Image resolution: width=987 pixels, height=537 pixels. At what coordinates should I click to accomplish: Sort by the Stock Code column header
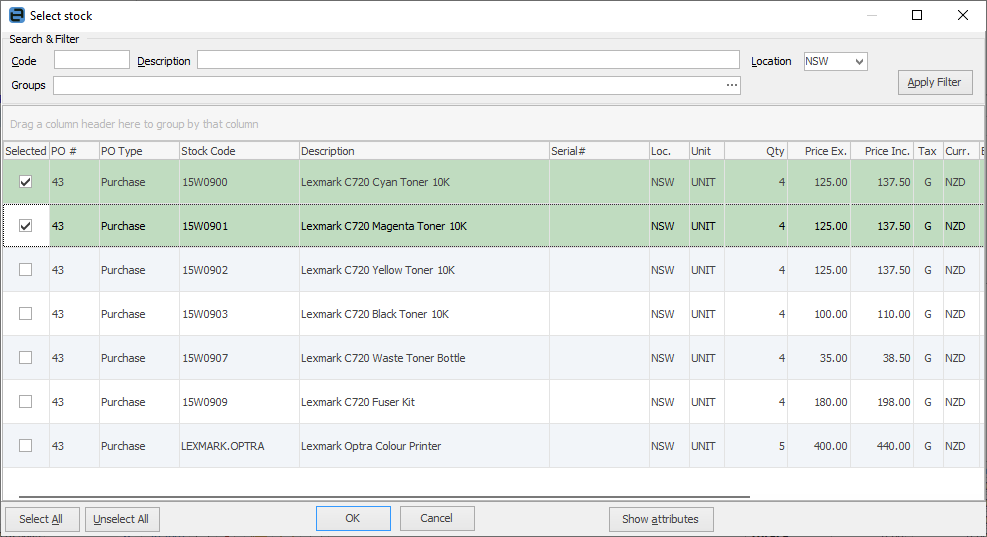[x=238, y=151]
